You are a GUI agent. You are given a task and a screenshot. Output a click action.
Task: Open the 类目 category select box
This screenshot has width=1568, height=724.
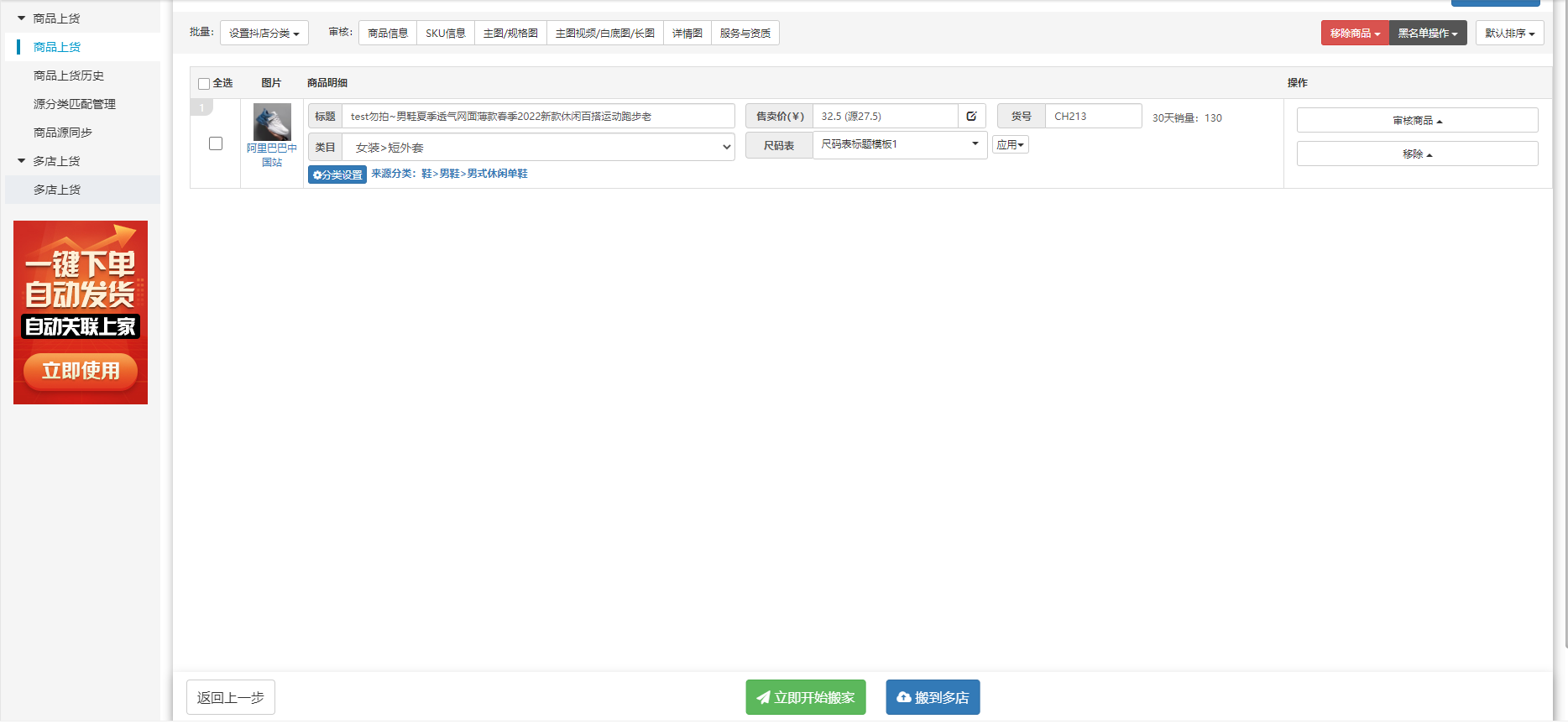pos(538,148)
